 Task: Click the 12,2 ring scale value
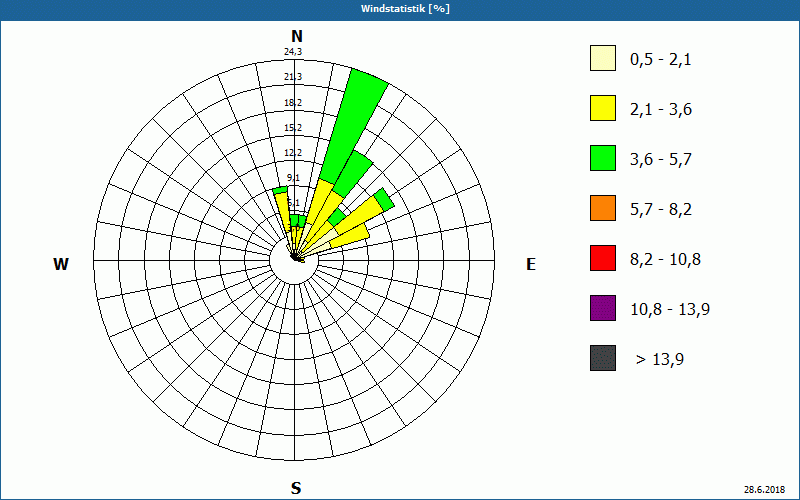[x=293, y=153]
